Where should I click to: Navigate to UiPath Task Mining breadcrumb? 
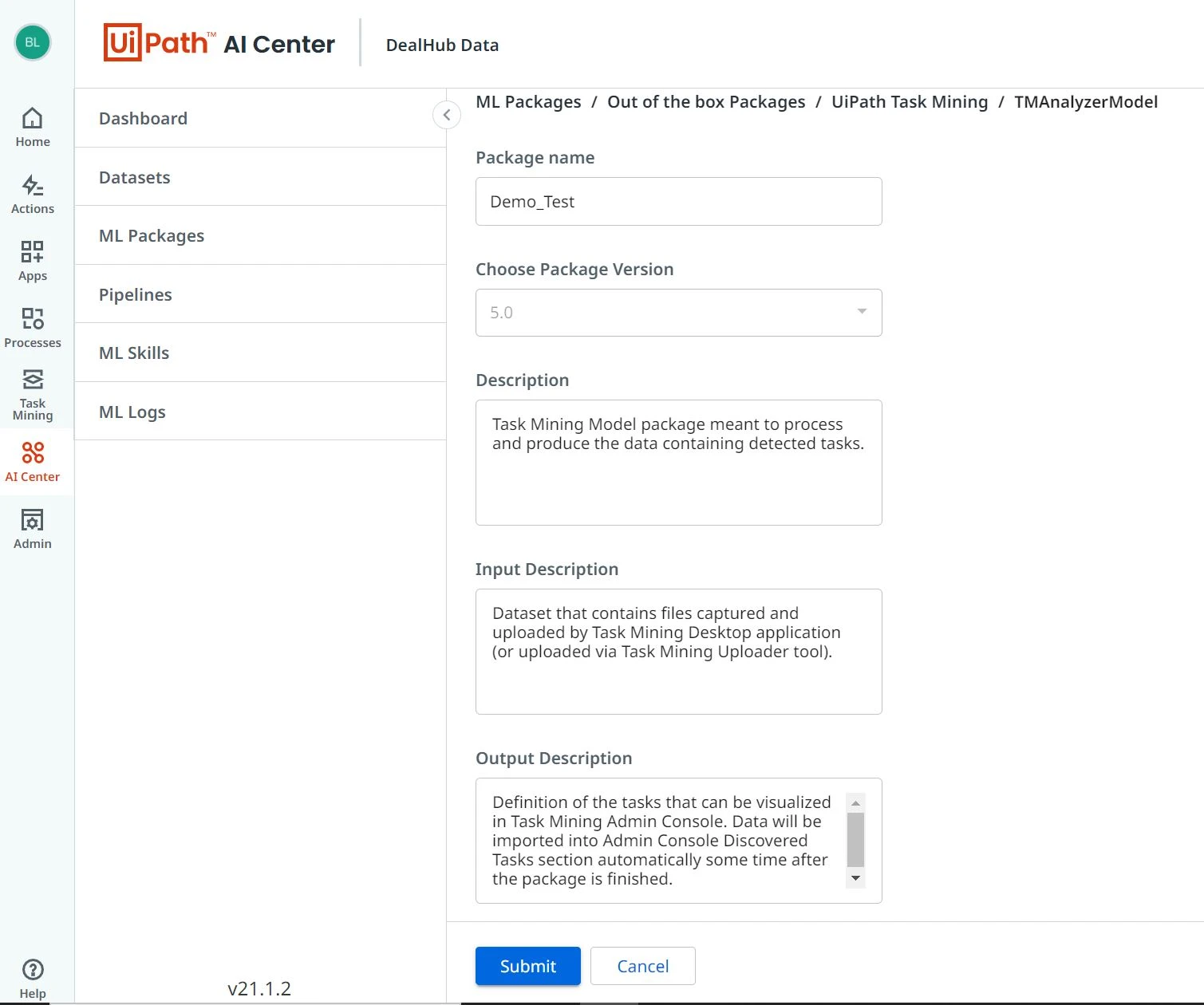pos(910,102)
